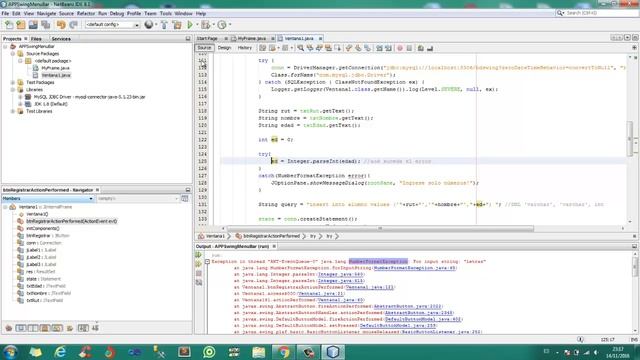Click the Build Project hammer icon
The width and height of the screenshot is (640, 360).
[164, 25]
